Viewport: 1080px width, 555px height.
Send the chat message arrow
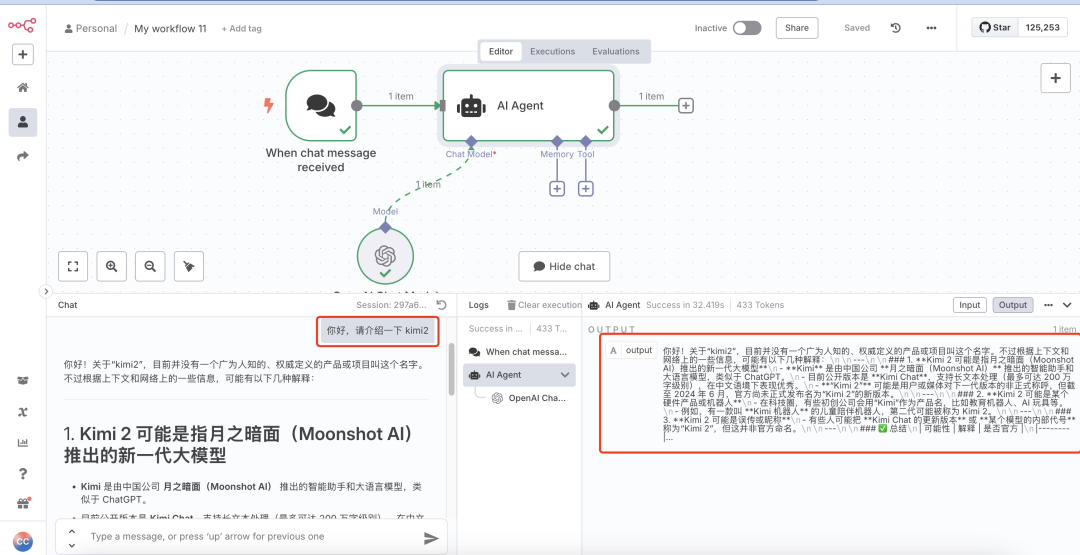(x=431, y=538)
